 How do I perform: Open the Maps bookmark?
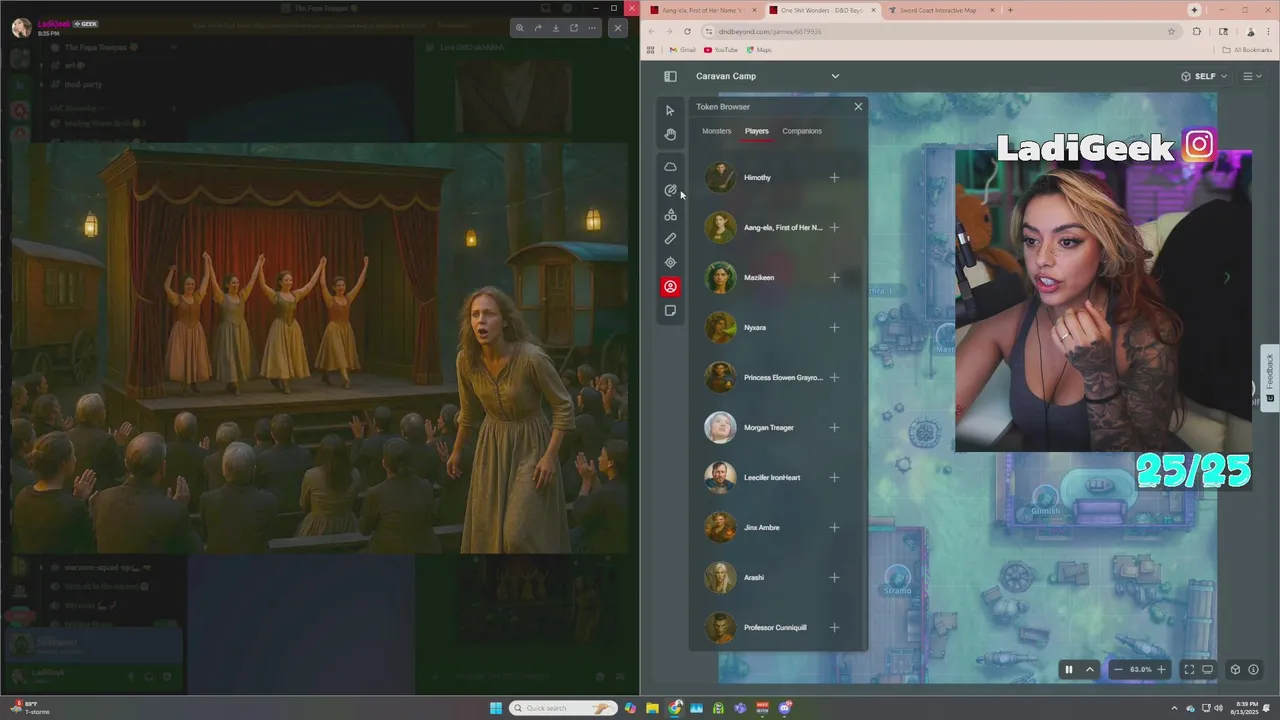(x=758, y=50)
